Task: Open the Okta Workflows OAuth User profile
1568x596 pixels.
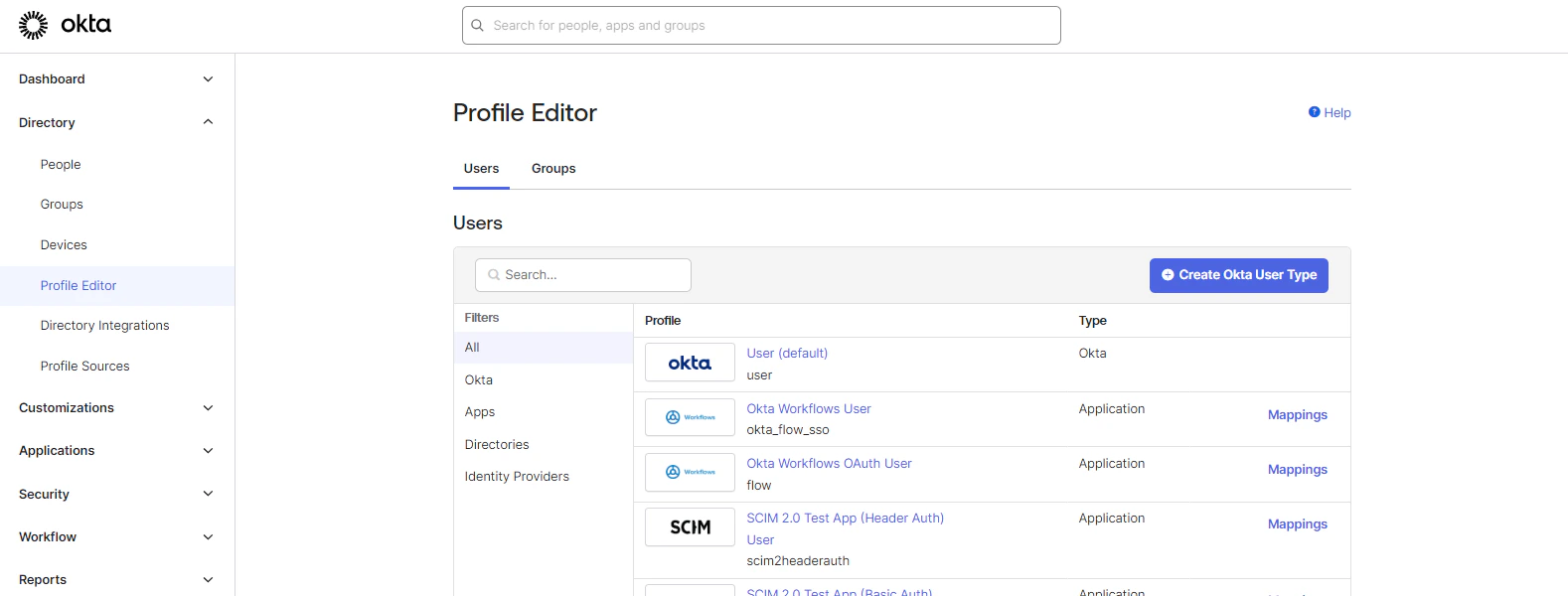Action: pos(829,464)
